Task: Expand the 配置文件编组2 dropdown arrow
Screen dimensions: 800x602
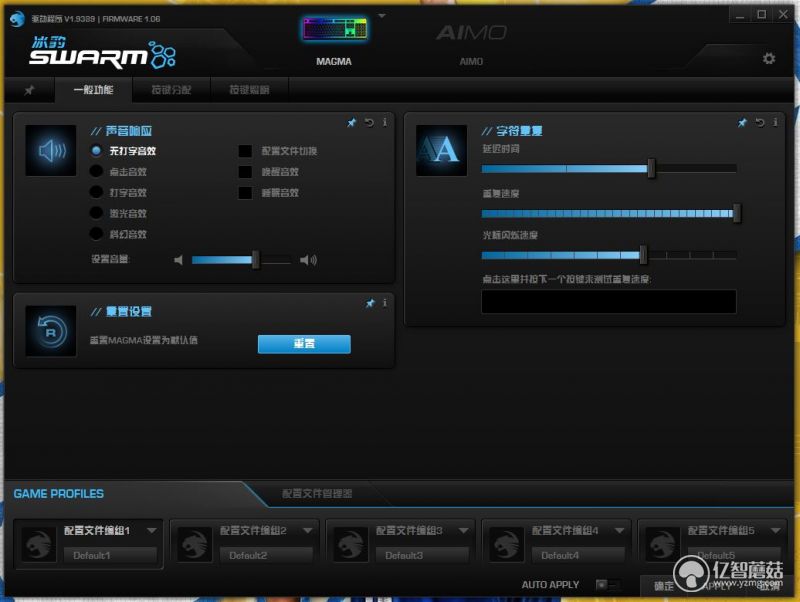Action: 308,531
